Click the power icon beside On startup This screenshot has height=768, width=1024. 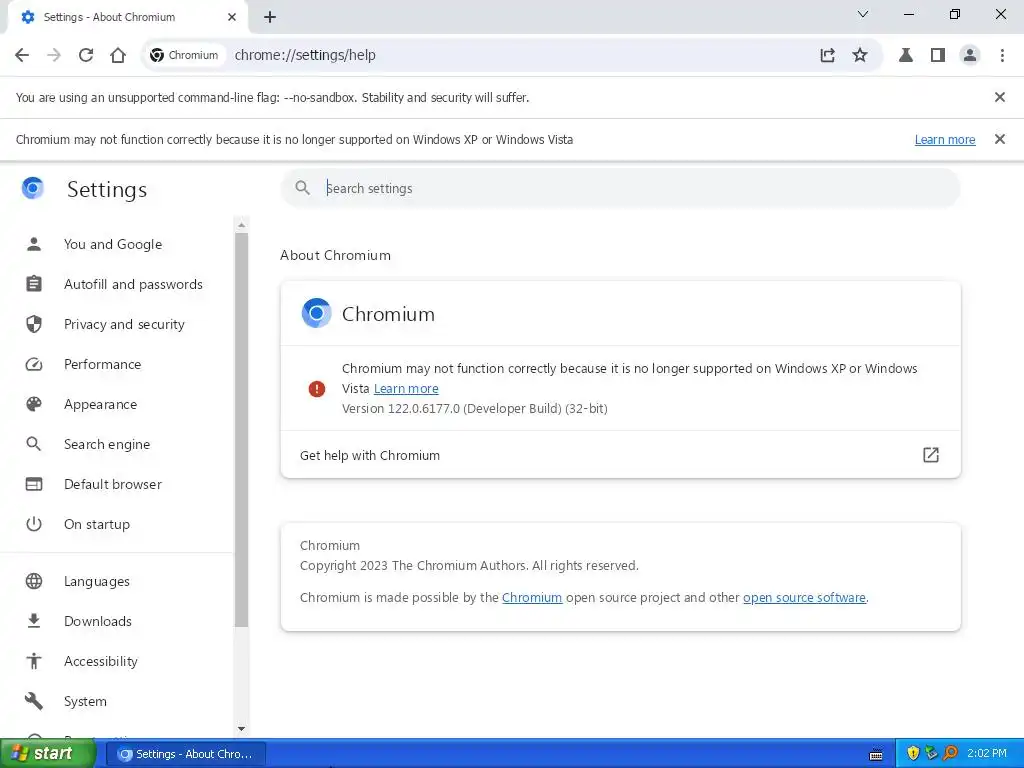(34, 524)
